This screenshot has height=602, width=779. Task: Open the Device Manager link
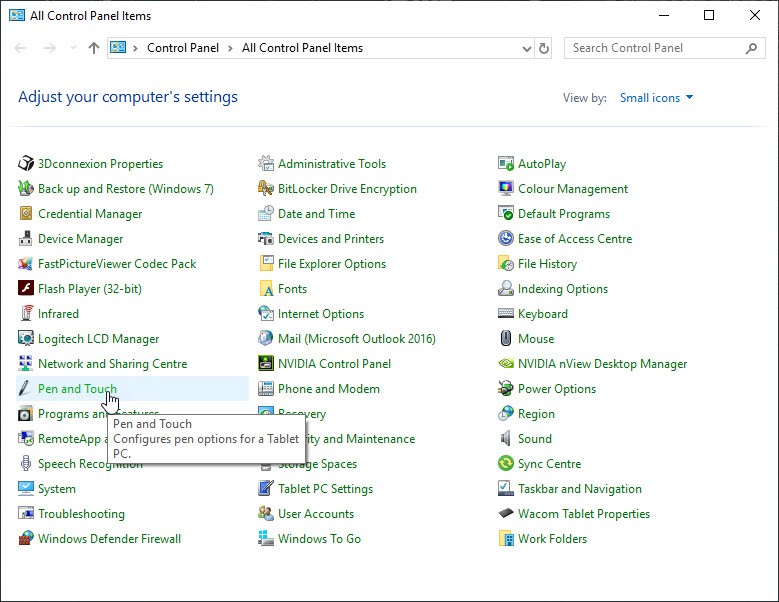click(80, 239)
